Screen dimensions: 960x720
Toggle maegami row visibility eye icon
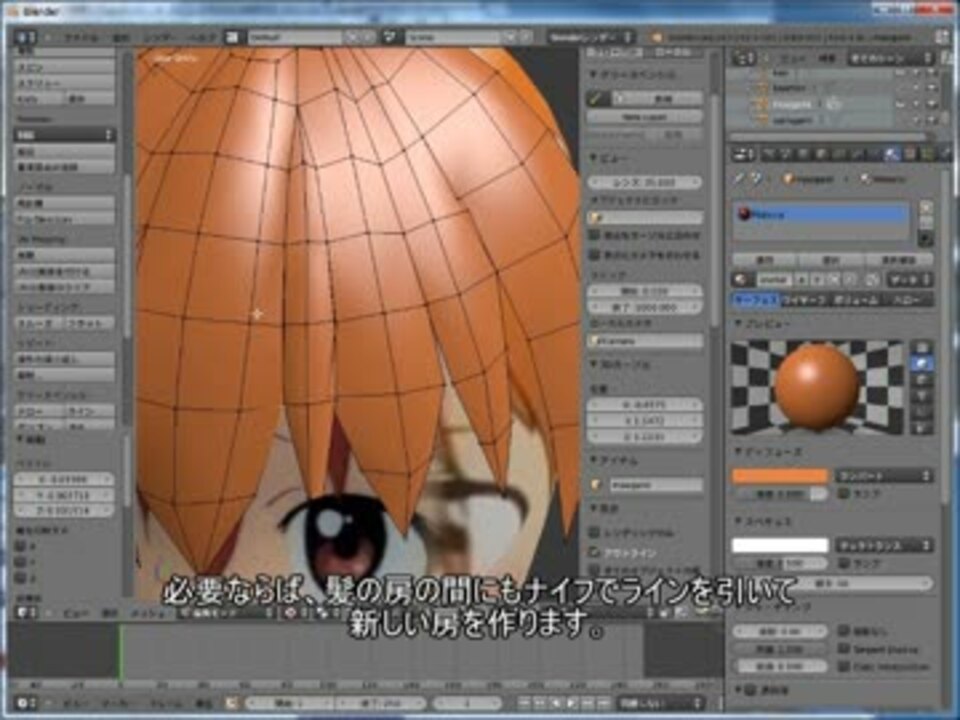[901, 104]
